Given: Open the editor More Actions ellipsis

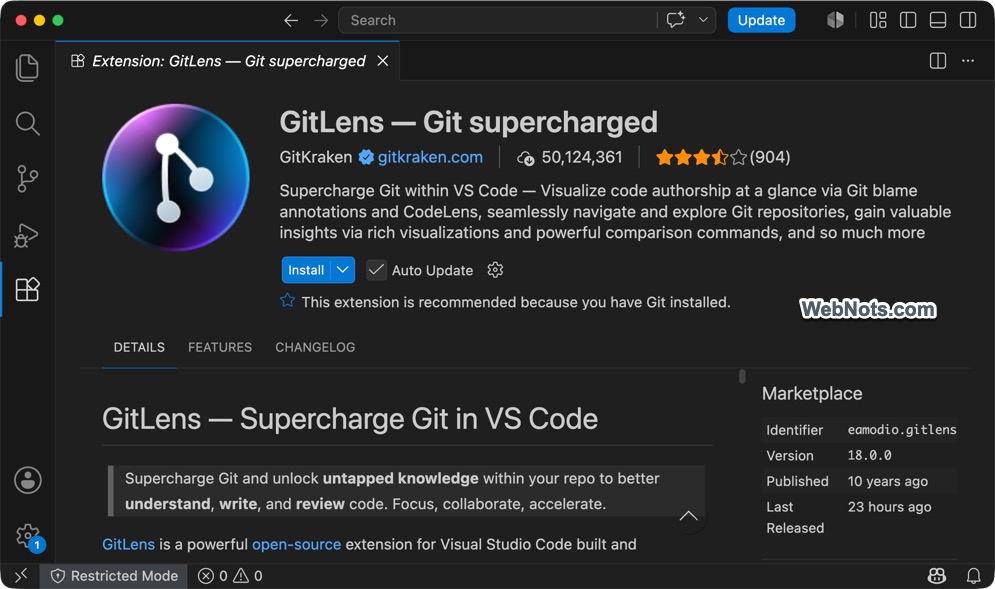Looking at the screenshot, I should pyautogui.click(x=968, y=61).
